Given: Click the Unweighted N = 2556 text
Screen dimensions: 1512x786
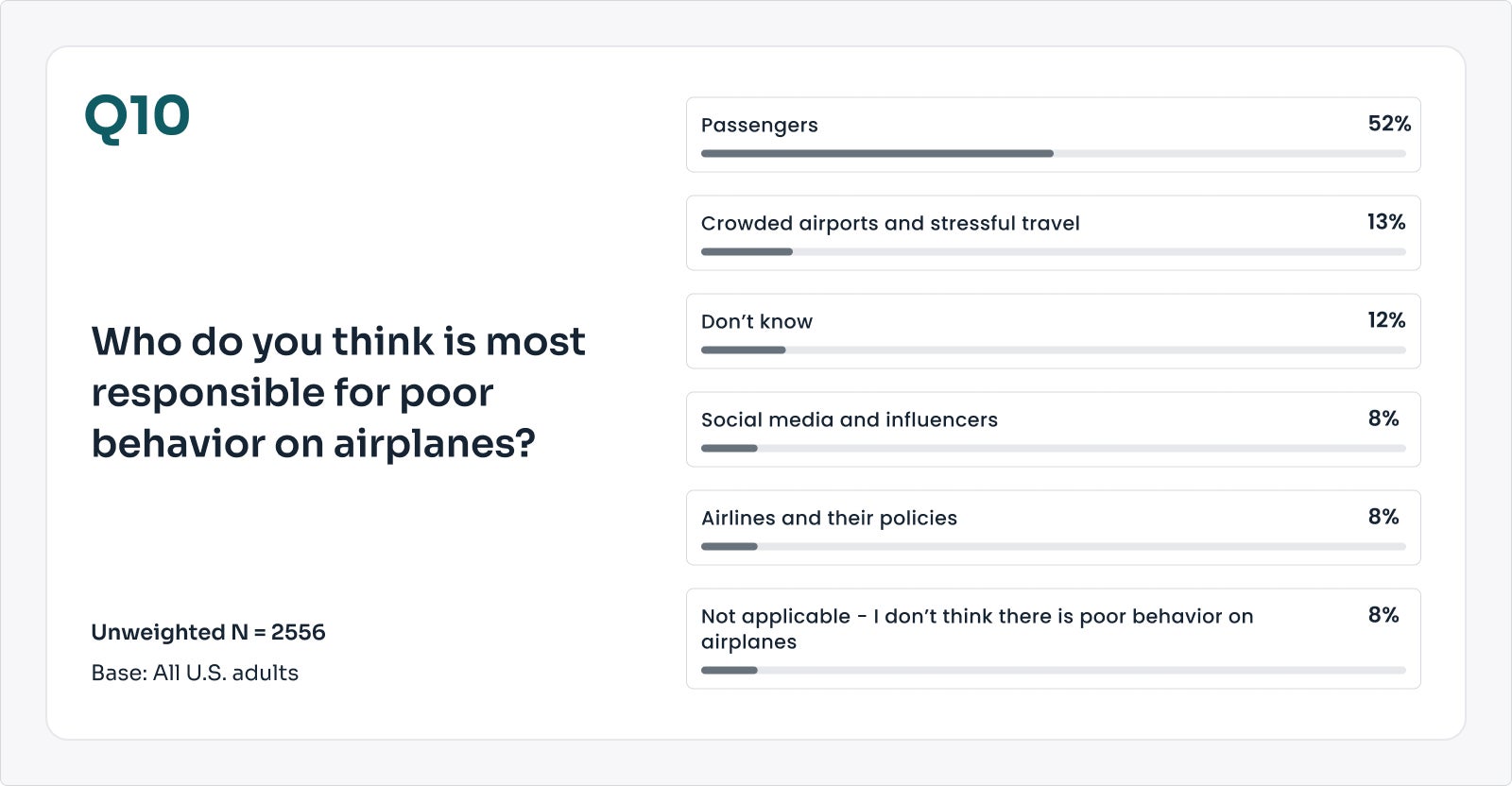Looking at the screenshot, I should [208, 632].
